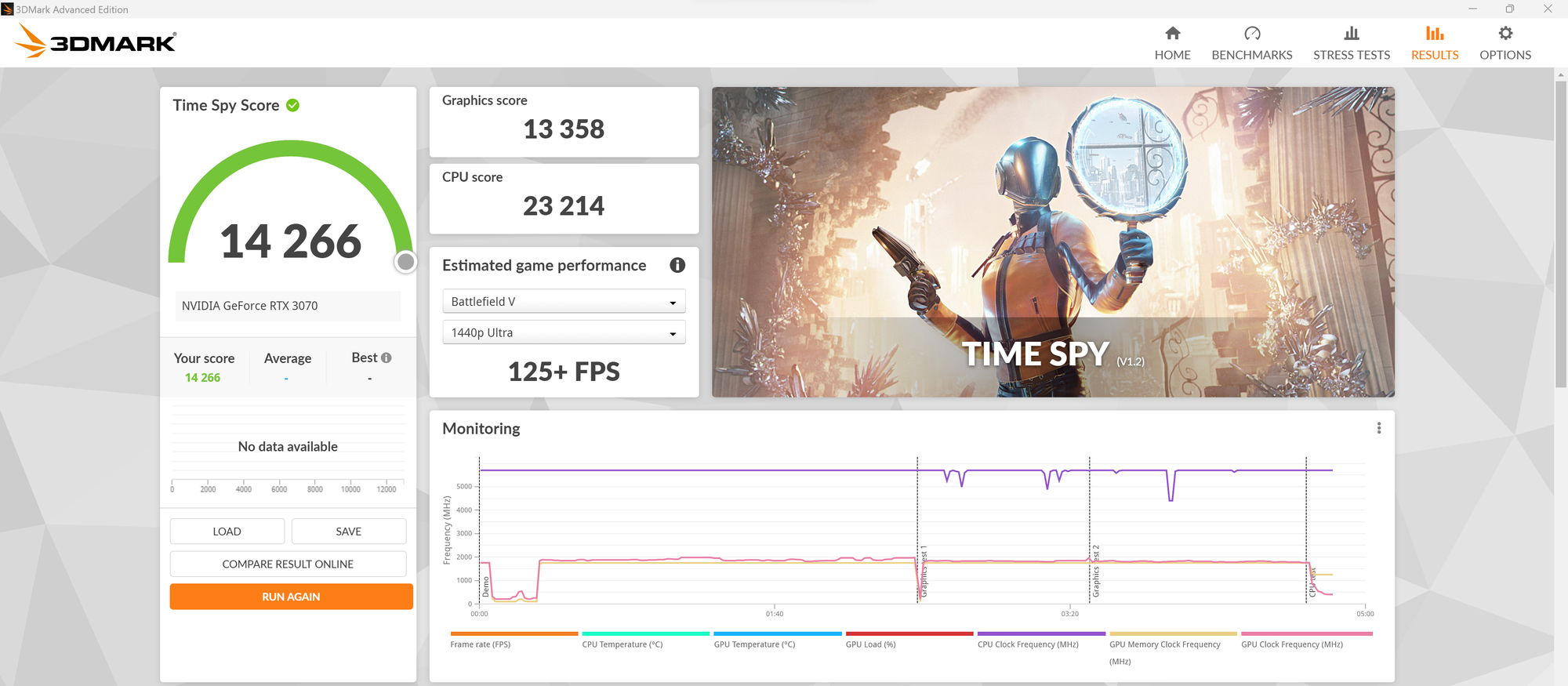This screenshot has height=686, width=1568.
Task: Click the LOAD button
Action: [x=227, y=532]
